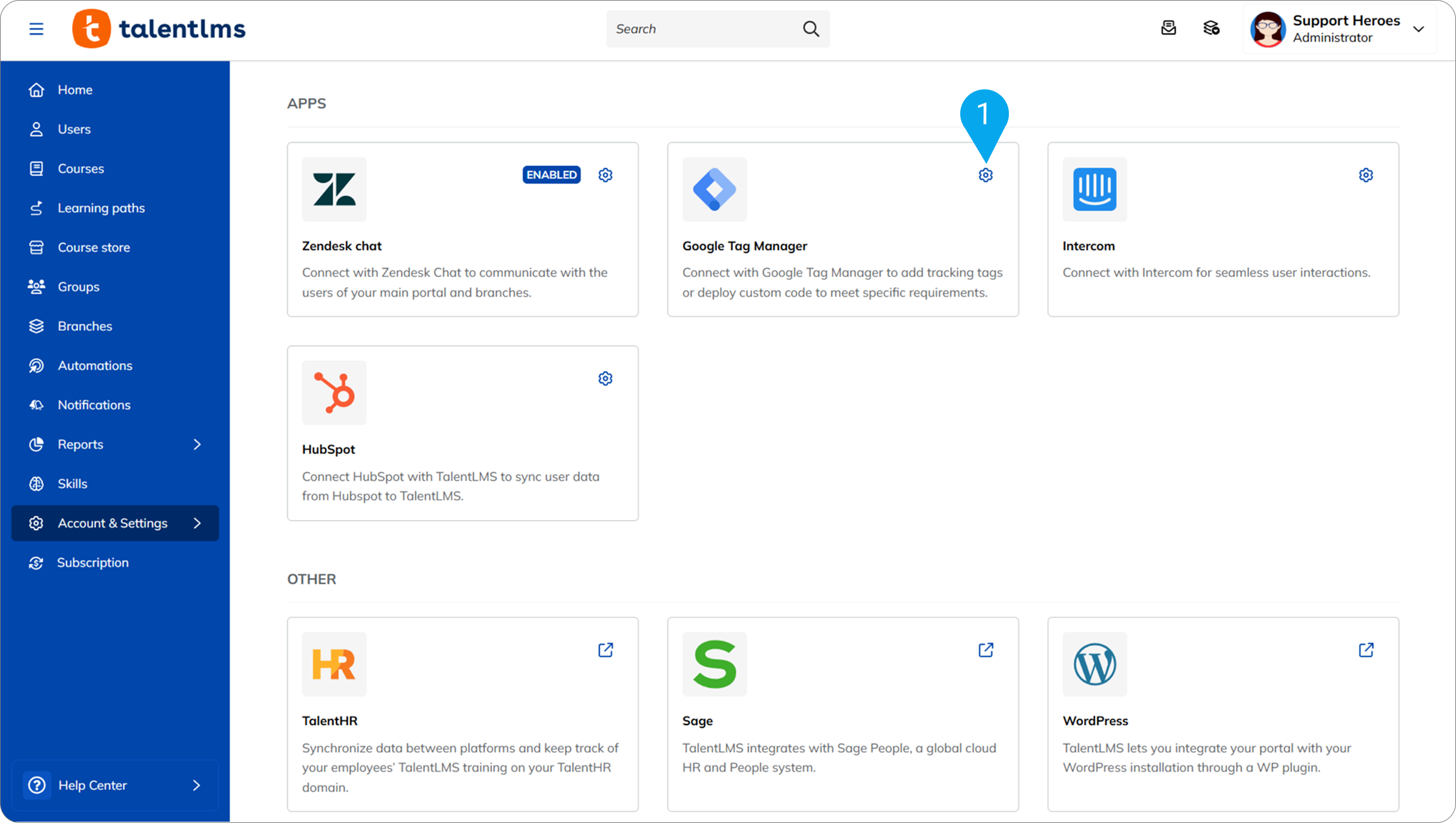This screenshot has height=823, width=1456.
Task: Click the ENABLED badge on Zendesk
Action: point(551,175)
